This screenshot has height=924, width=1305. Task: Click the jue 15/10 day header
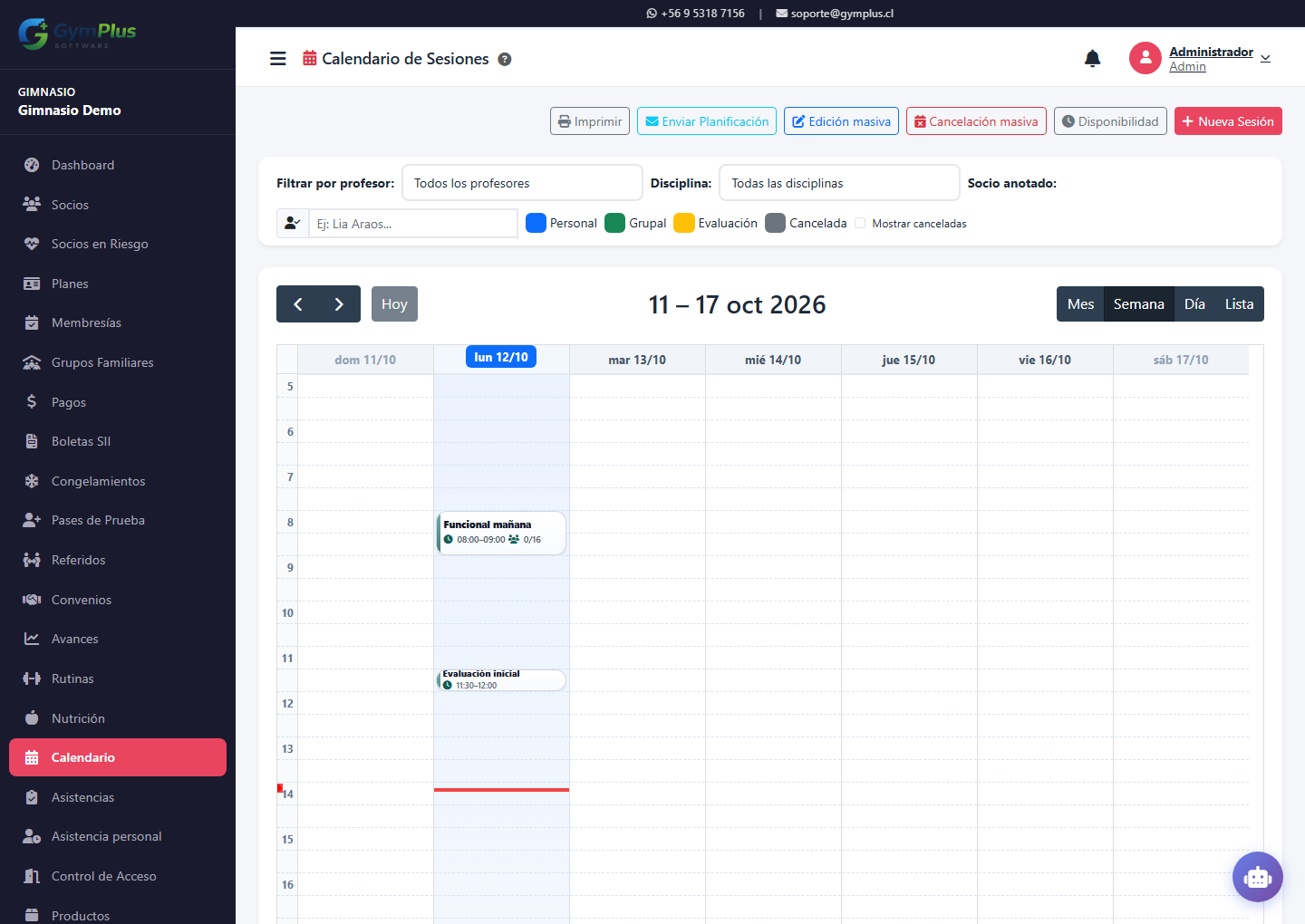pyautogui.click(x=909, y=360)
